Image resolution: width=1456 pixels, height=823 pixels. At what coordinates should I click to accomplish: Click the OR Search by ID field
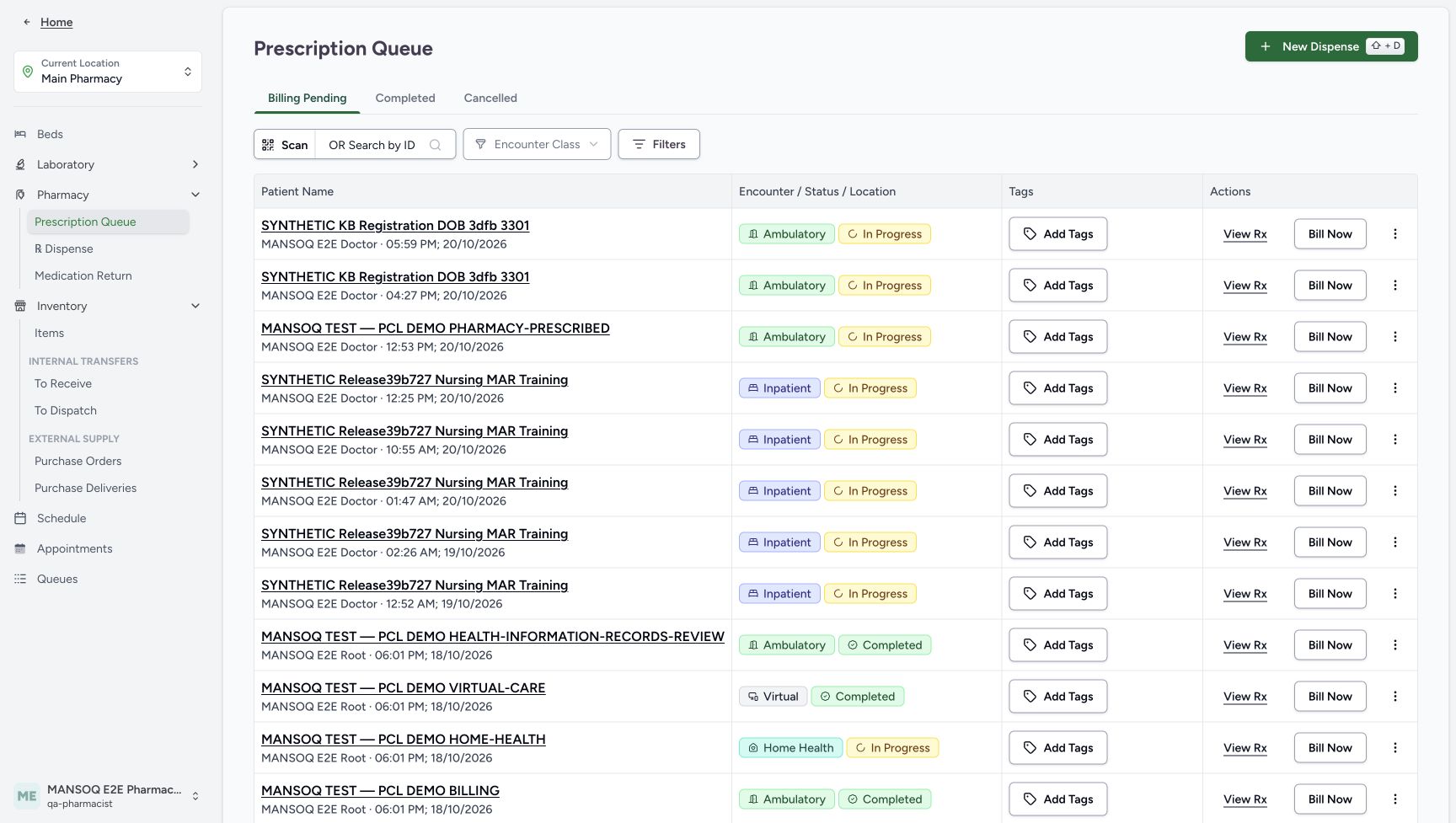385,144
